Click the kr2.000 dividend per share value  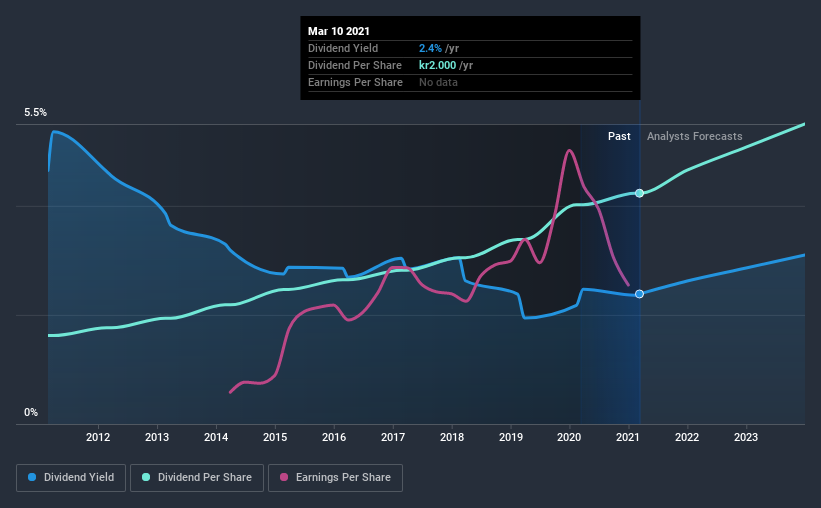coord(437,65)
